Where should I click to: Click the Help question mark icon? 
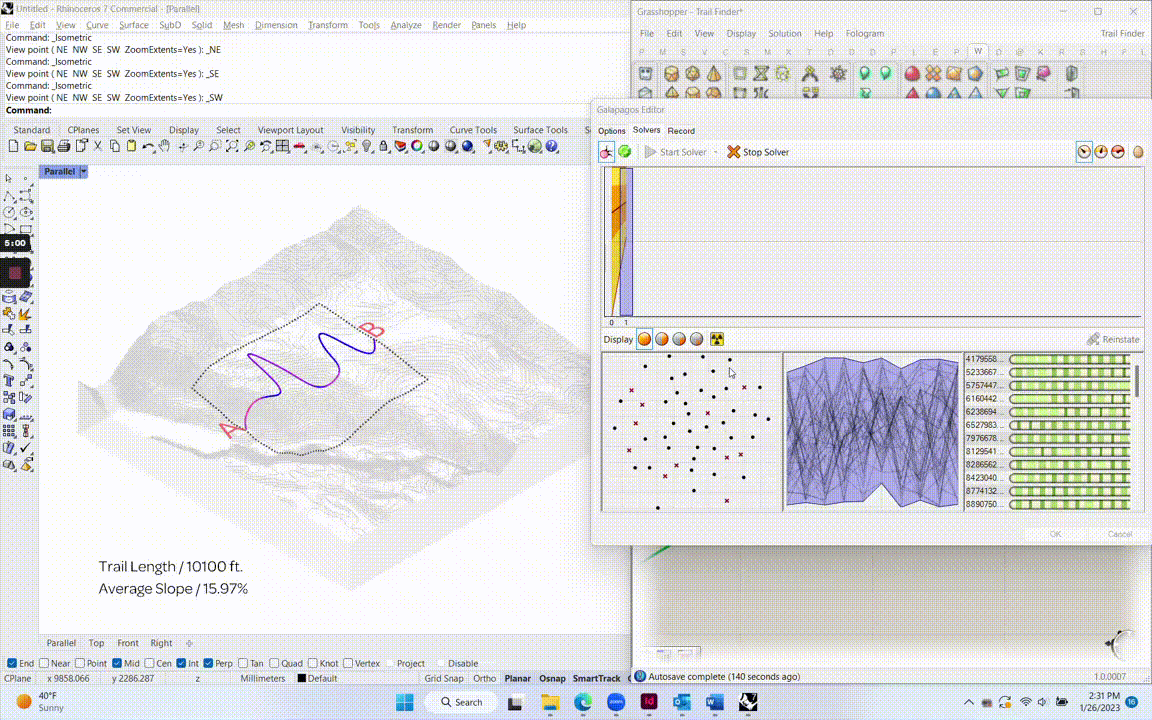(x=551, y=147)
